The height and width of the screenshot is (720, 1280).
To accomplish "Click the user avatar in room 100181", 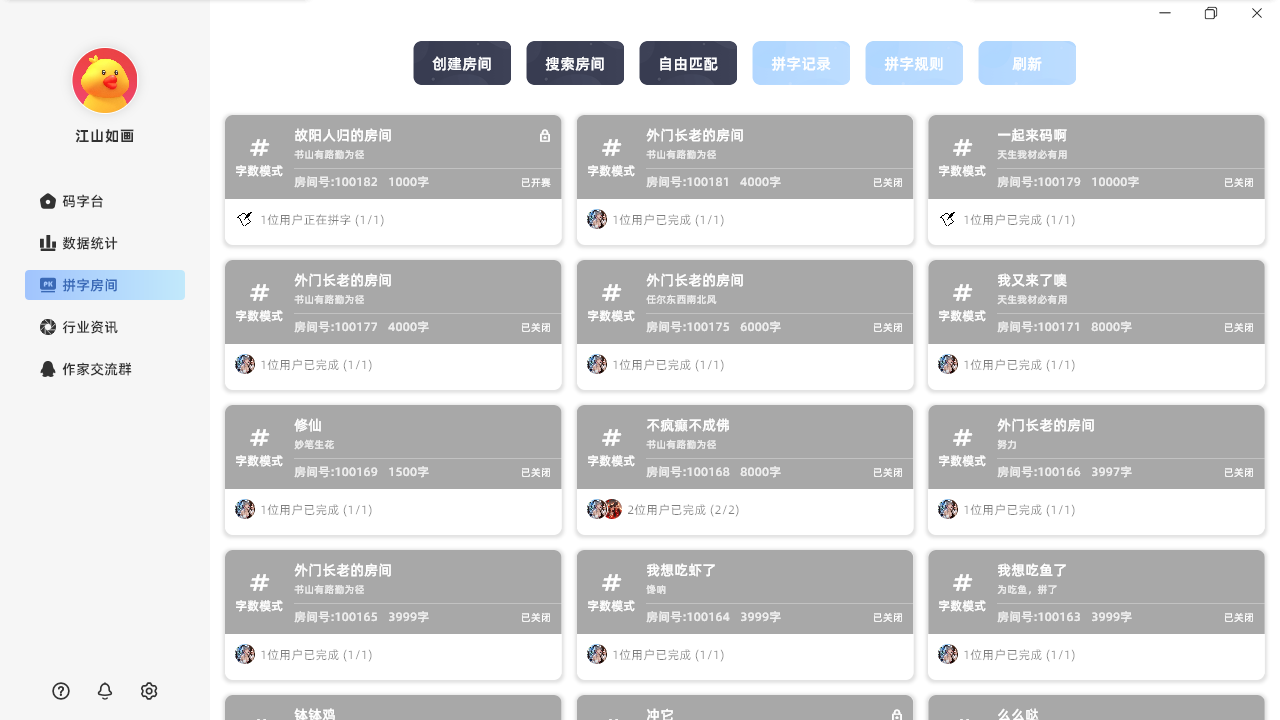I will tap(597, 219).
